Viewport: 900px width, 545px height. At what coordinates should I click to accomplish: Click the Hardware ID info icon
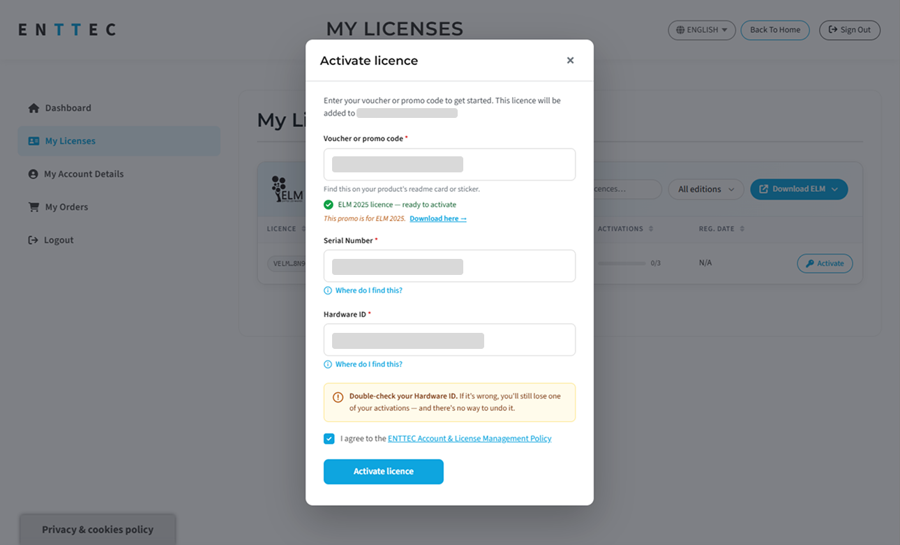328,364
